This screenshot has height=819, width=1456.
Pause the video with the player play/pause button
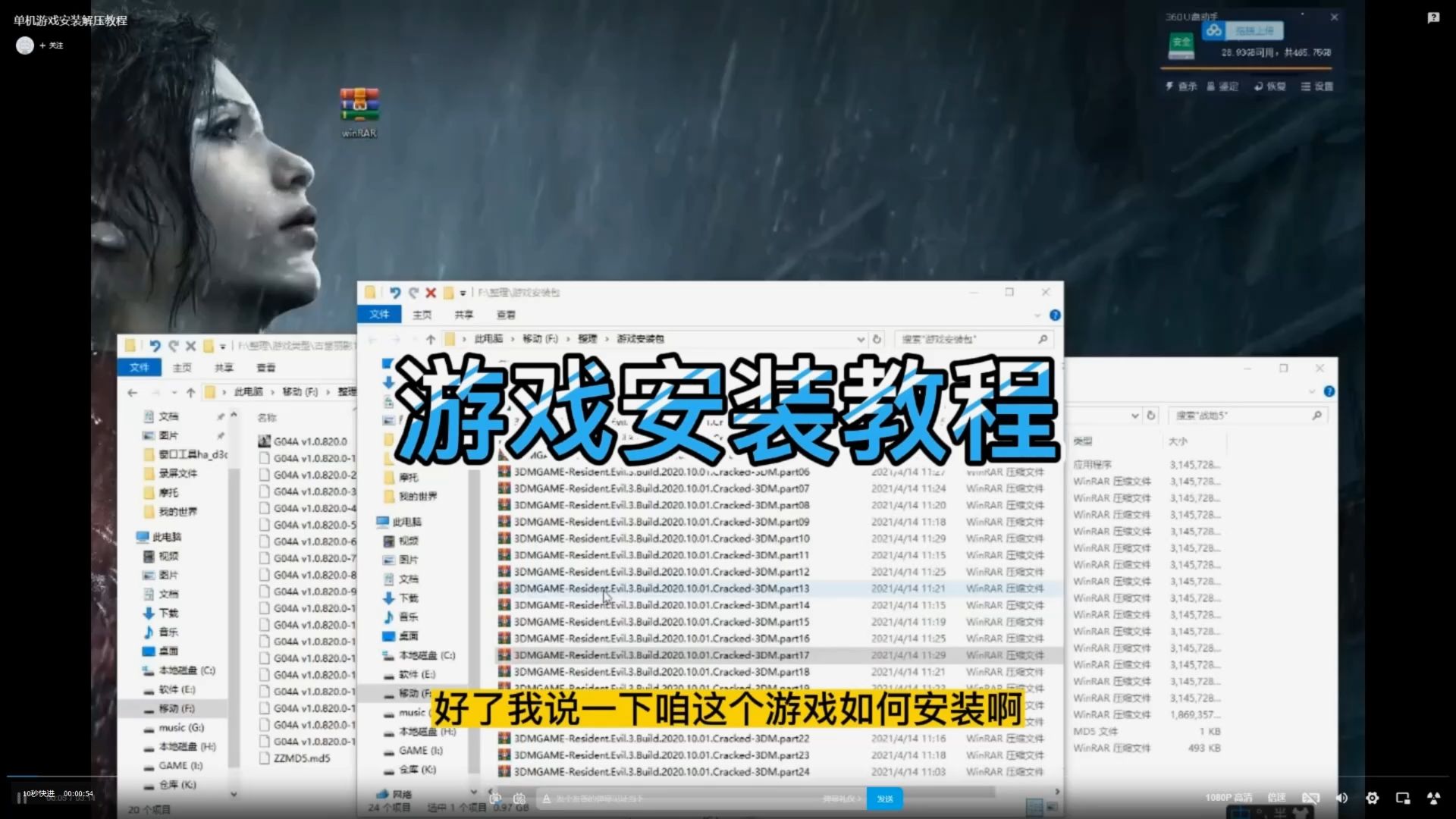coord(22,798)
